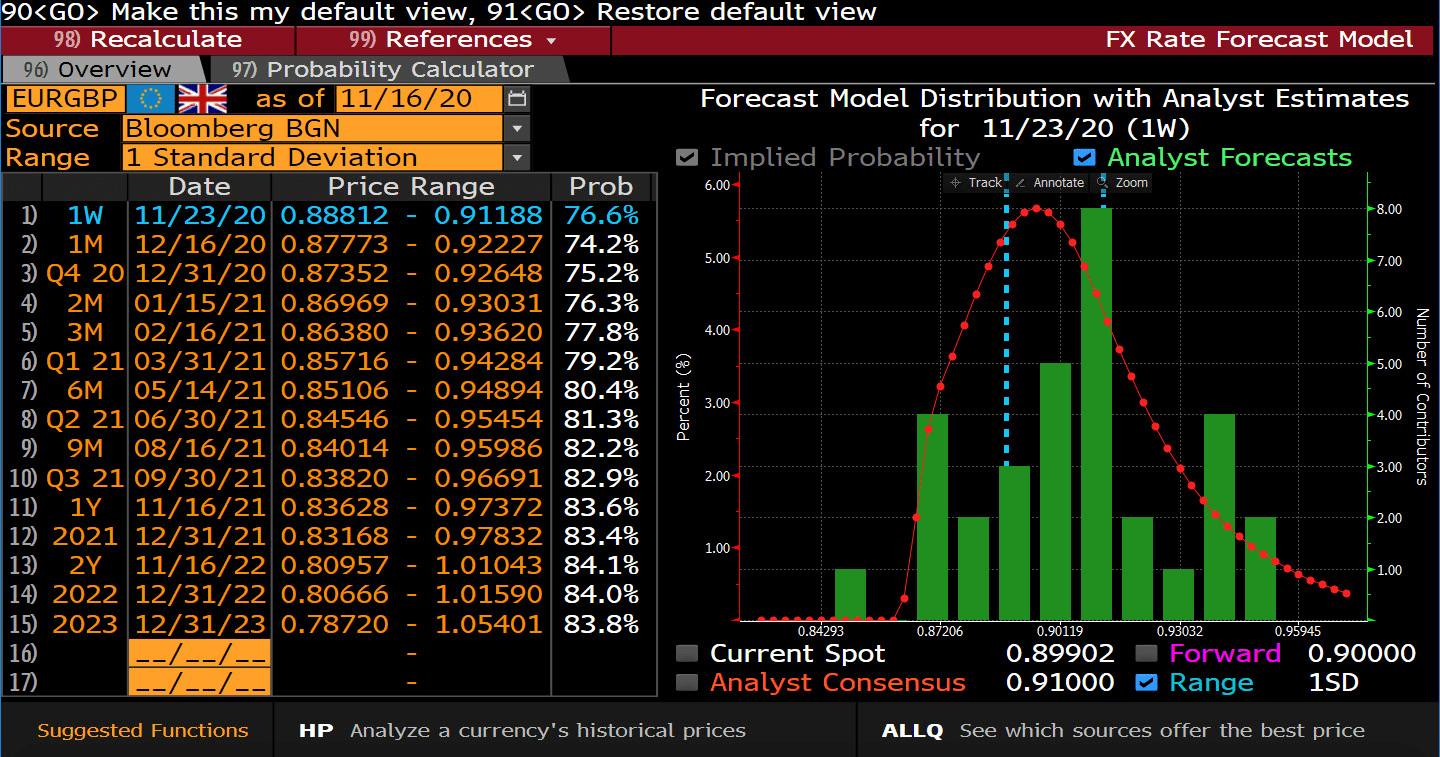Click the Price Range column header
The width and height of the screenshot is (1440, 757).
point(411,187)
